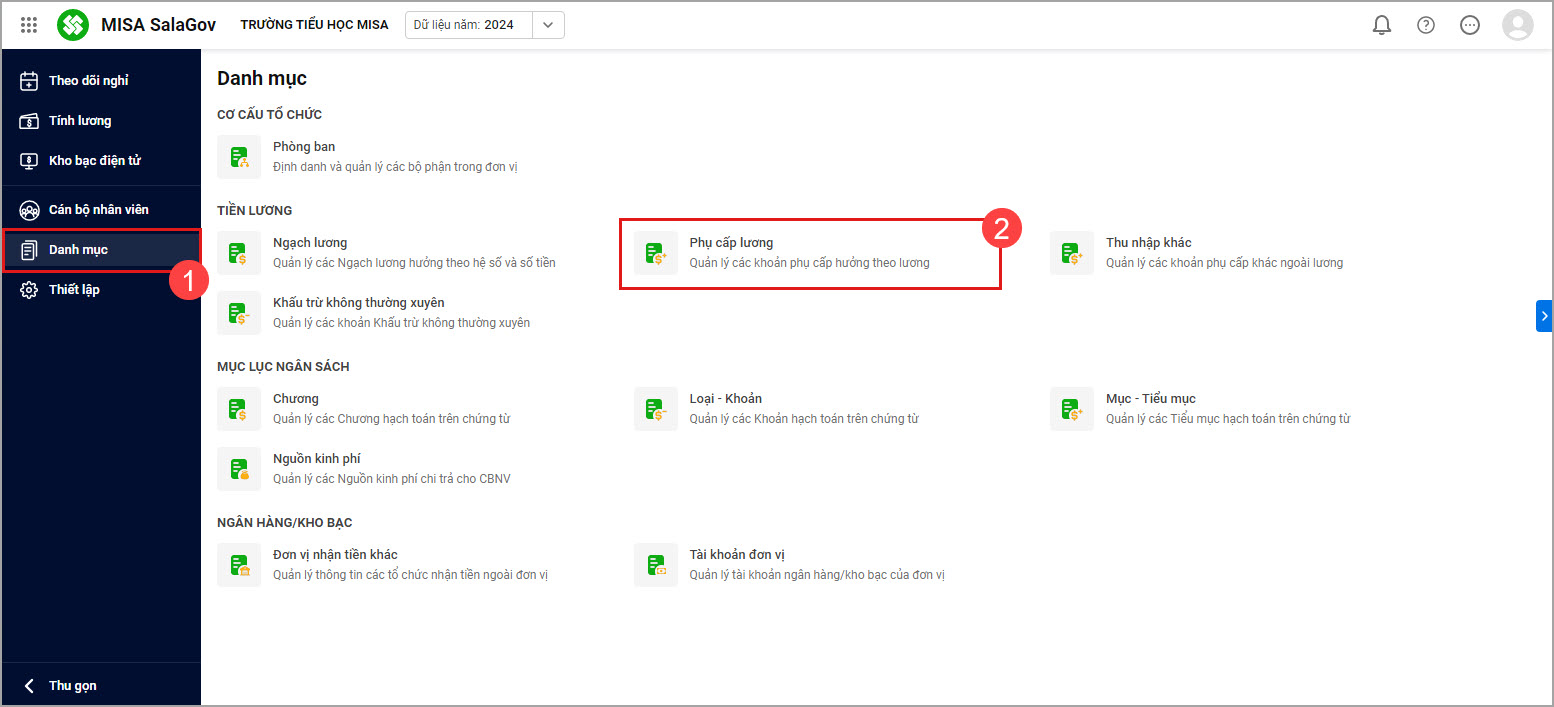Click the MISA SalaGov logo
This screenshot has width=1554, height=707.
pos(73,25)
